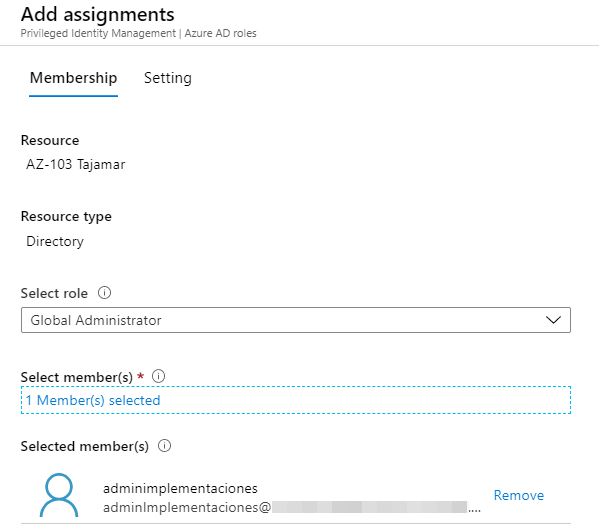
Task: Click the Select member(s) field label
Action: click(76, 377)
